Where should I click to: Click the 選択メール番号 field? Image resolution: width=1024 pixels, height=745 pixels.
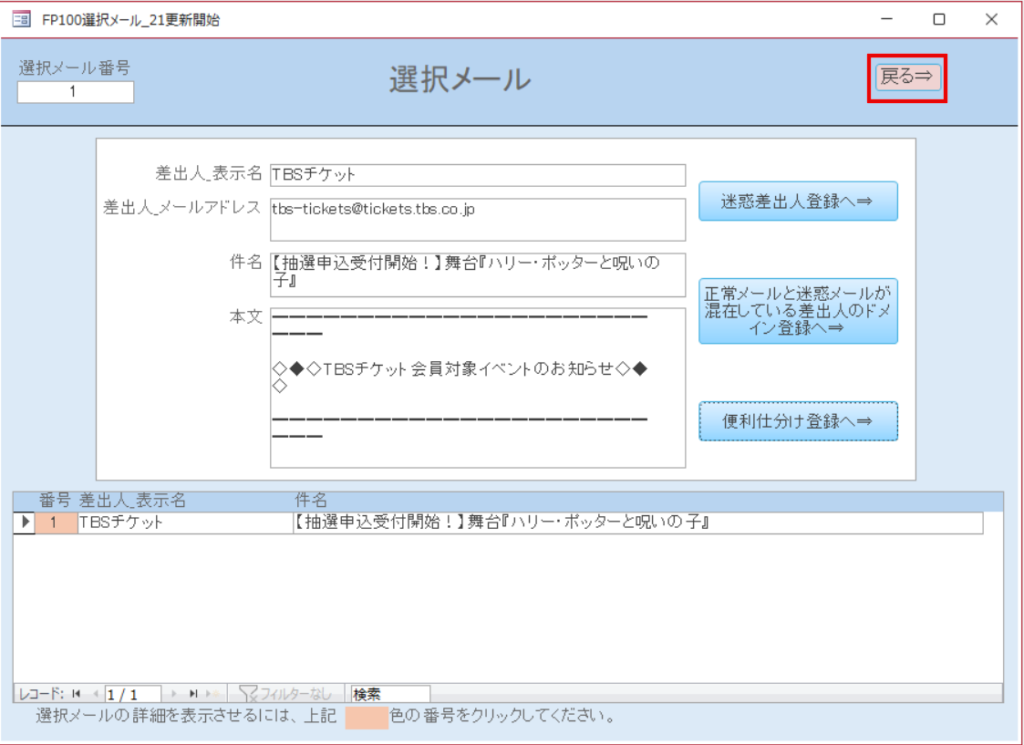coord(75,92)
